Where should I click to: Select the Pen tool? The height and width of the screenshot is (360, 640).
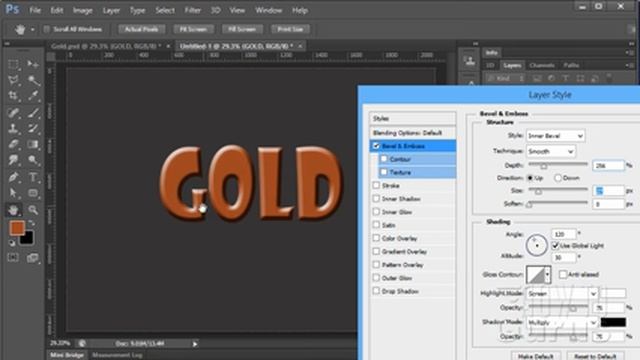click(13, 177)
